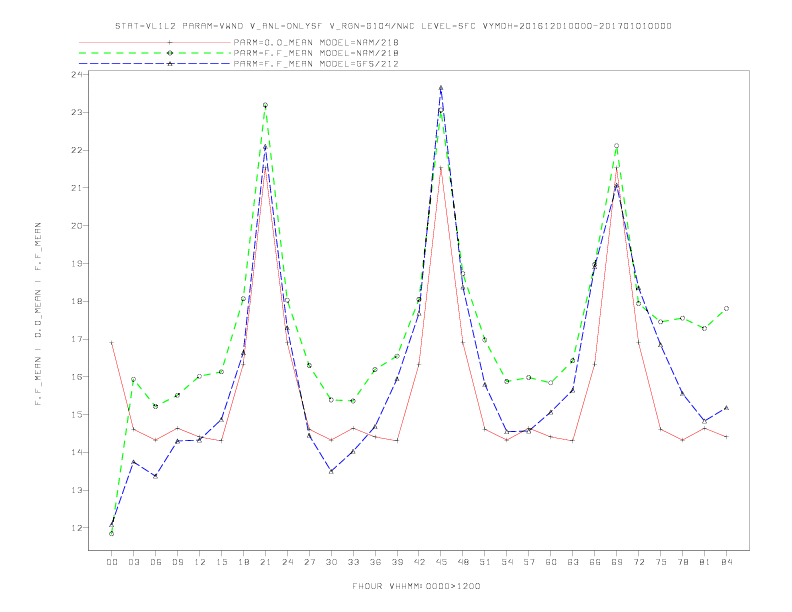Click x-axis label FHOUR VHHMM=0000>1200
The width and height of the screenshot is (792, 612).
[x=416, y=586]
